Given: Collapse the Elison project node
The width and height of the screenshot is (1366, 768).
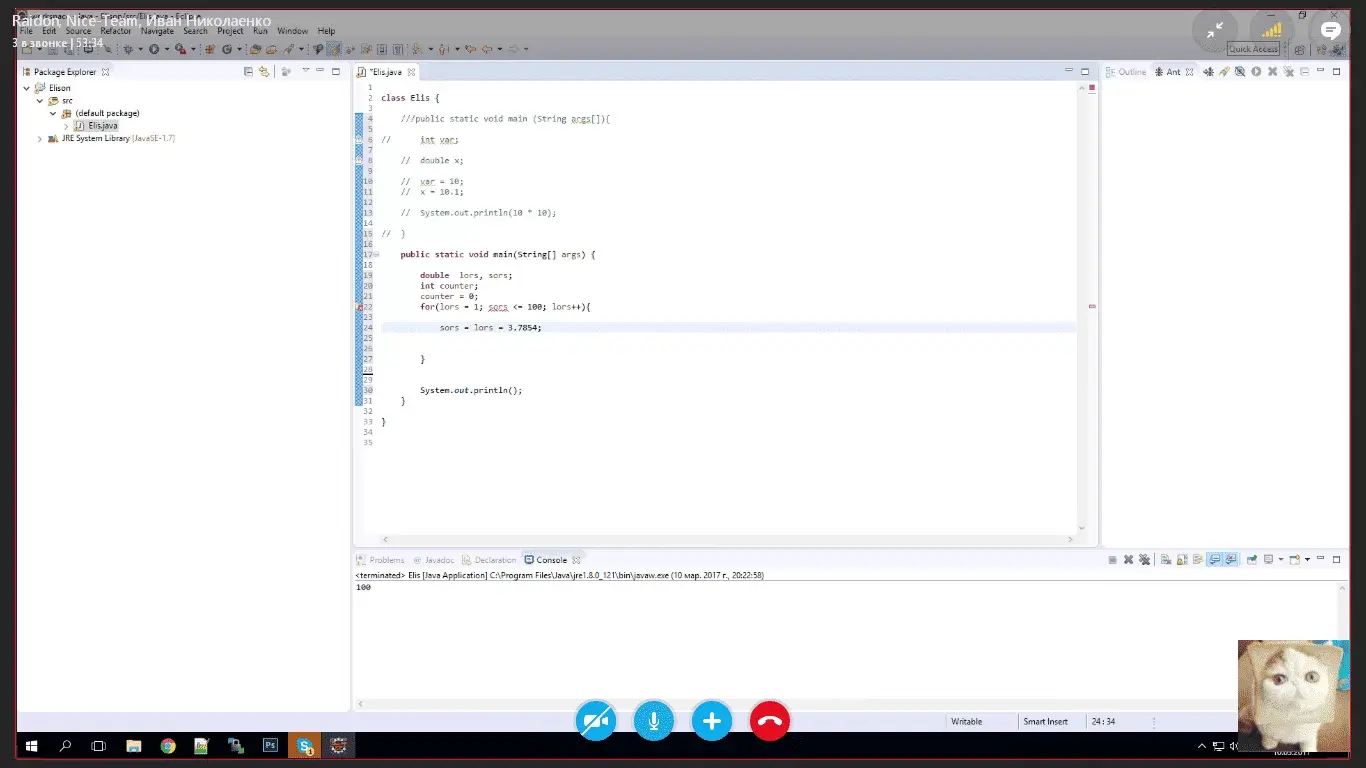Looking at the screenshot, I should [26, 88].
